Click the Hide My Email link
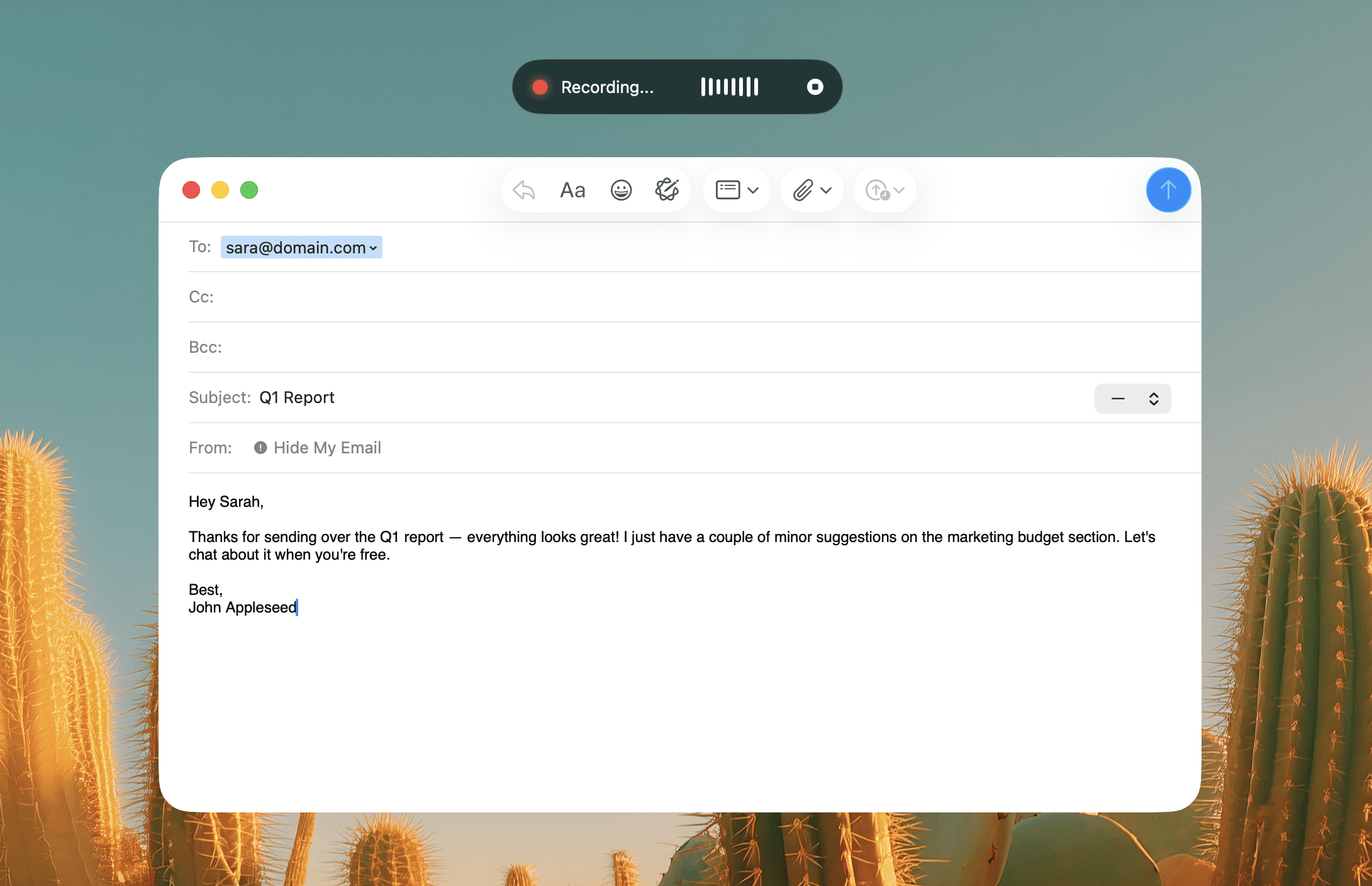1372x886 pixels. 326,447
